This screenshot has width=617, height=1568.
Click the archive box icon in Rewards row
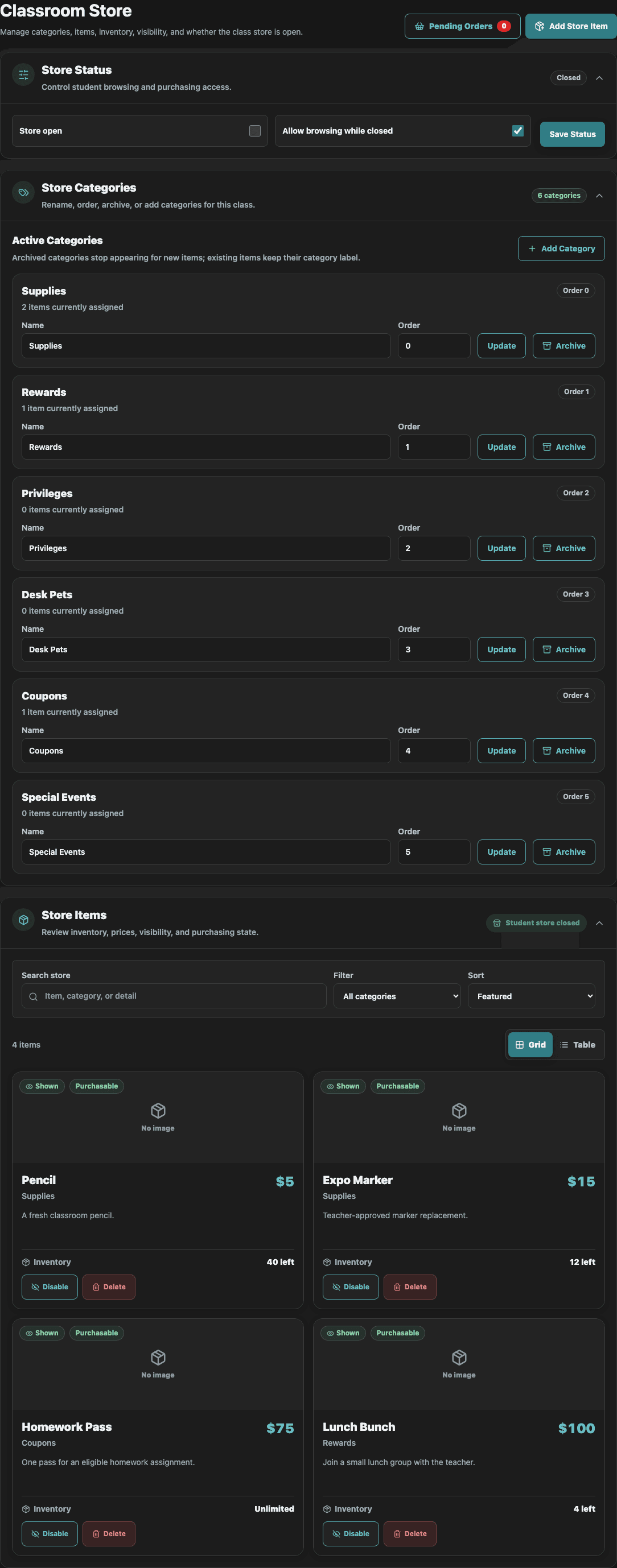click(546, 447)
